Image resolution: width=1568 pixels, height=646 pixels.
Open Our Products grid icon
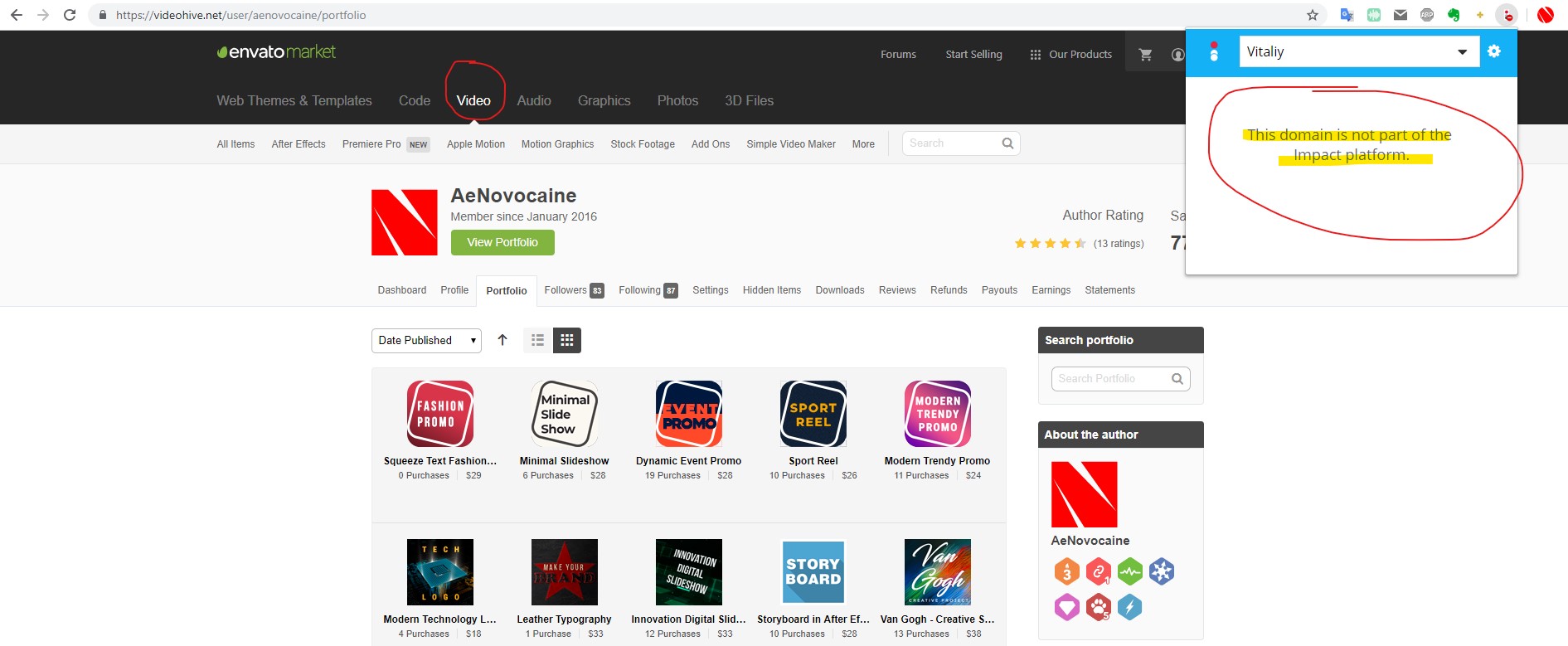coord(1035,55)
